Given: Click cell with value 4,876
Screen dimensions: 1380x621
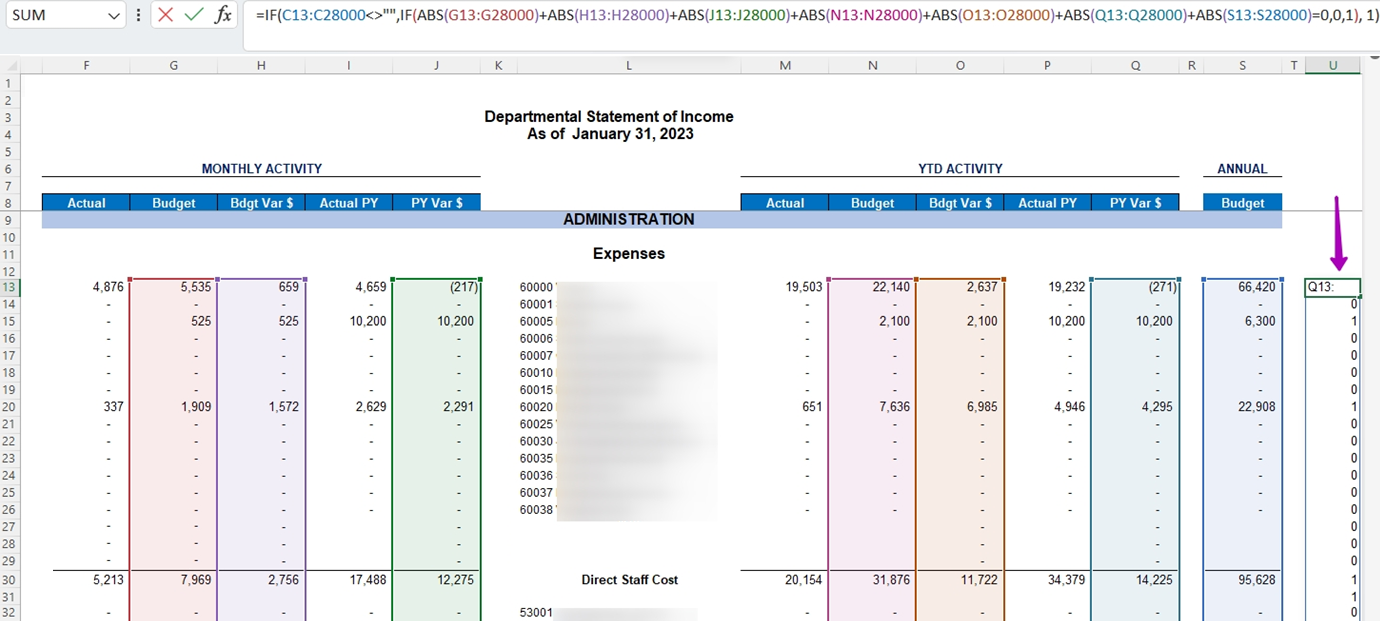Looking at the screenshot, I should (x=86, y=287).
